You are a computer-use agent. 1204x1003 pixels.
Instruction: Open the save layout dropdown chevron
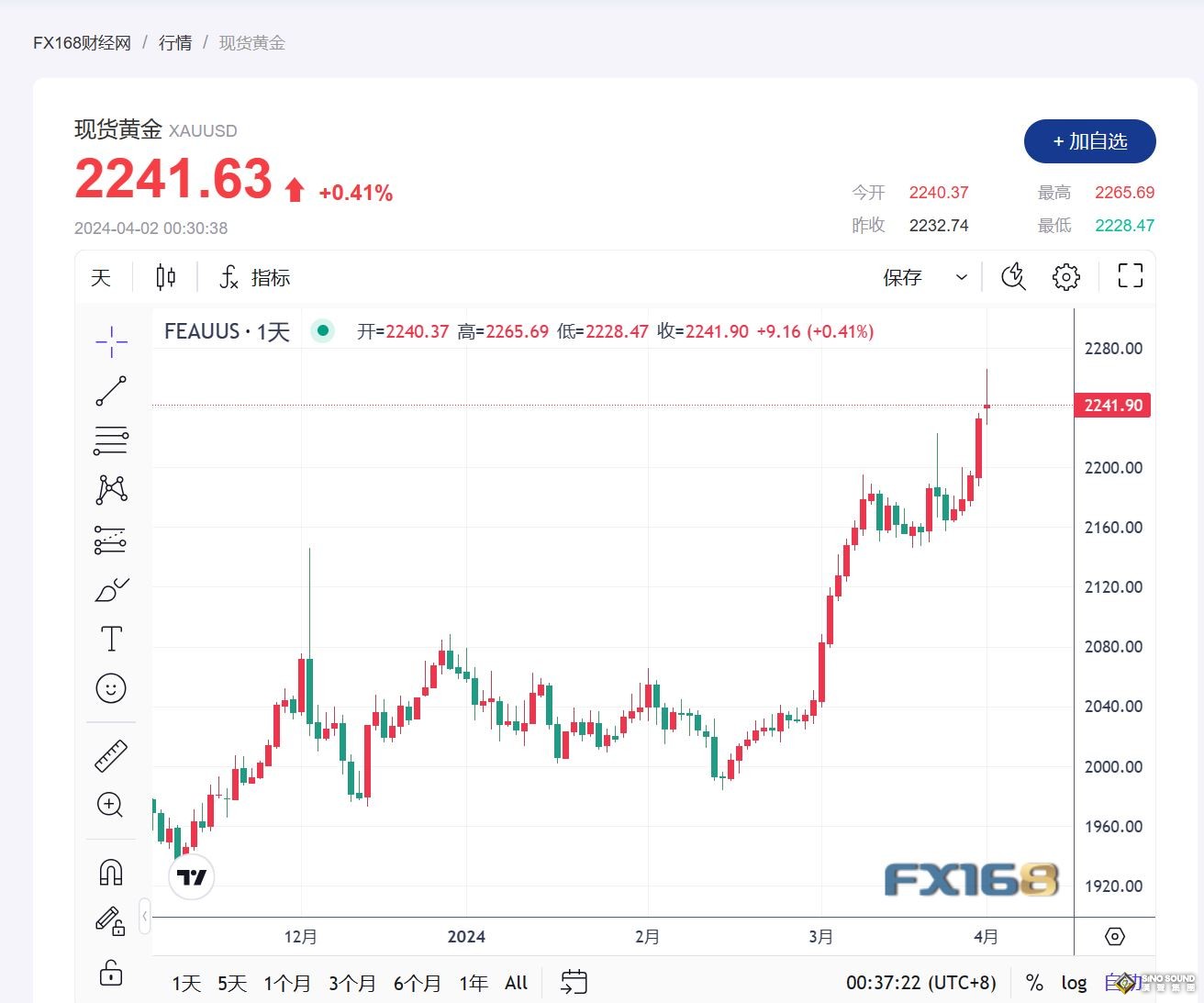coord(960,276)
